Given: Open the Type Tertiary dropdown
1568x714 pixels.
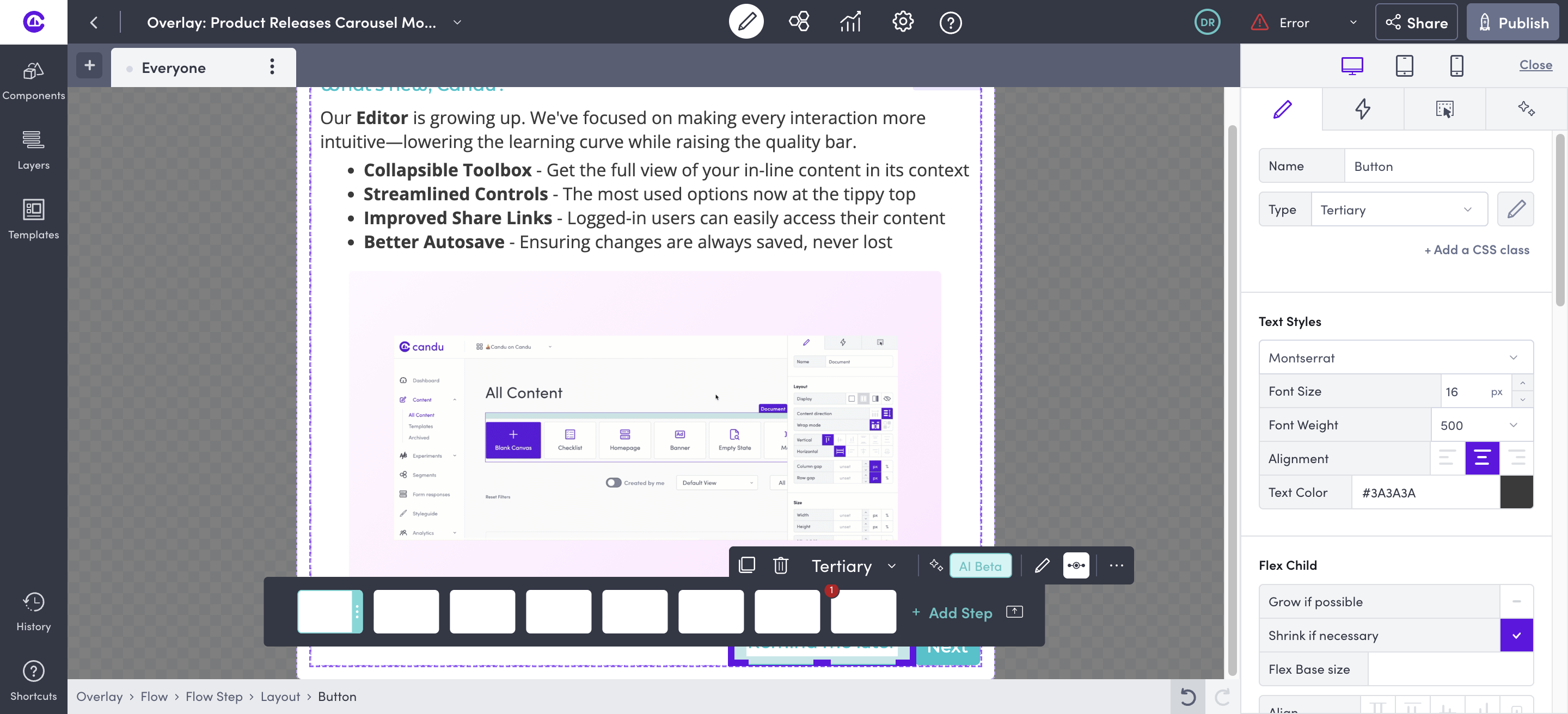Looking at the screenshot, I should tap(1398, 210).
